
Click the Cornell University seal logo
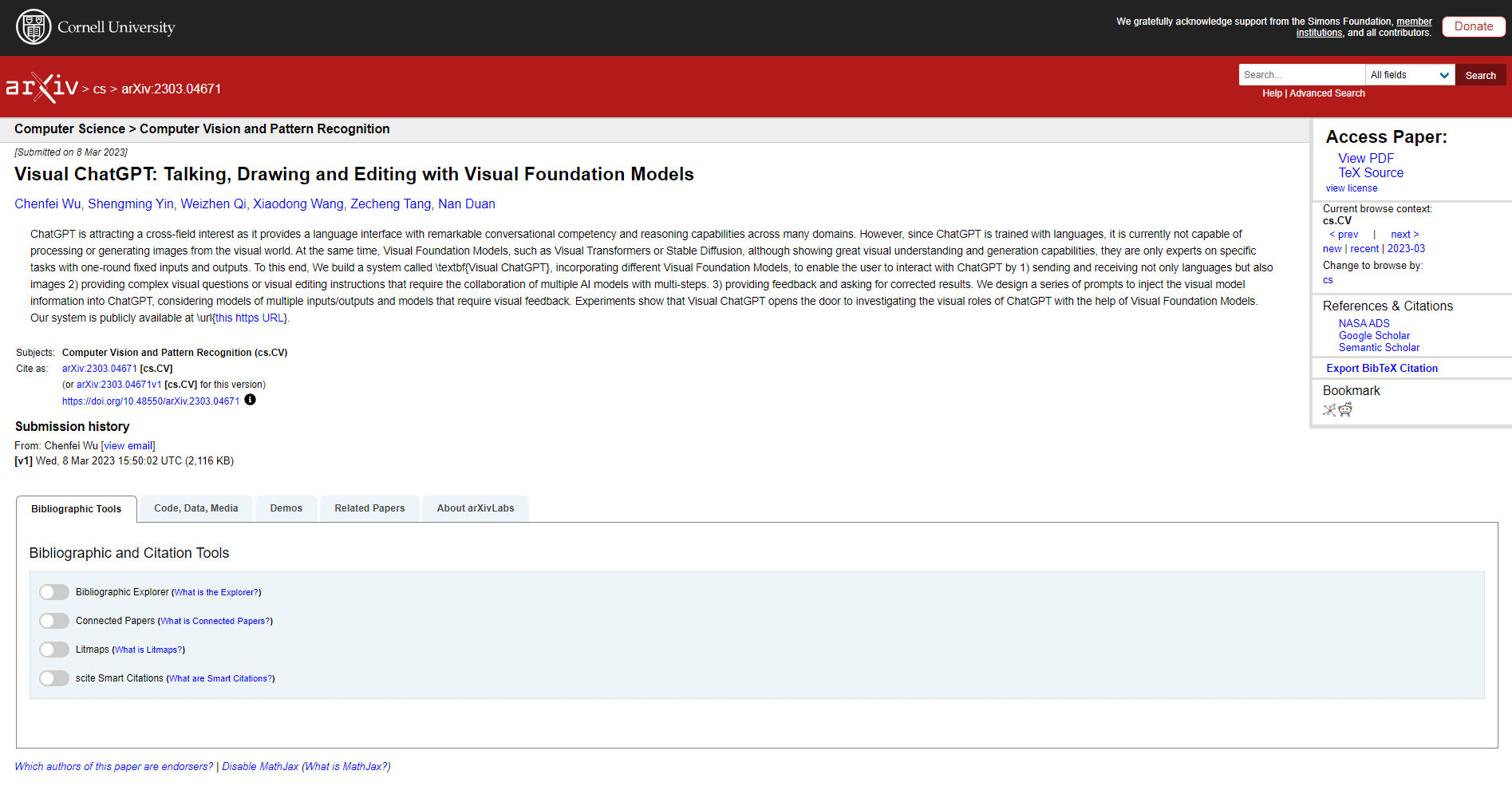click(x=34, y=27)
